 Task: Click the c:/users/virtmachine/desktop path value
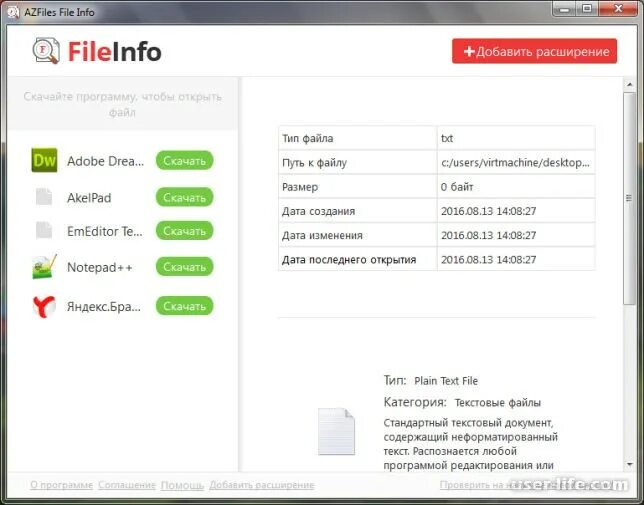(x=515, y=163)
